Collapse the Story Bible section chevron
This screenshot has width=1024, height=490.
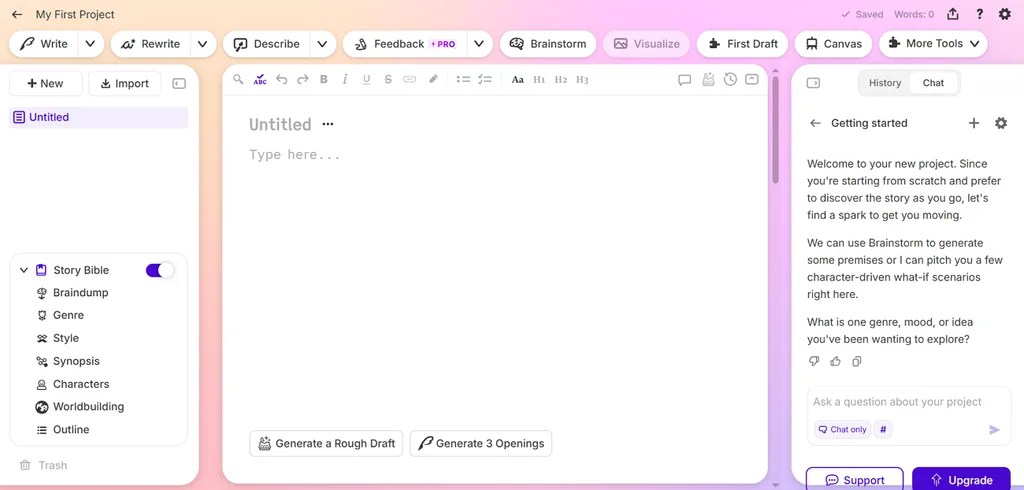coord(24,270)
